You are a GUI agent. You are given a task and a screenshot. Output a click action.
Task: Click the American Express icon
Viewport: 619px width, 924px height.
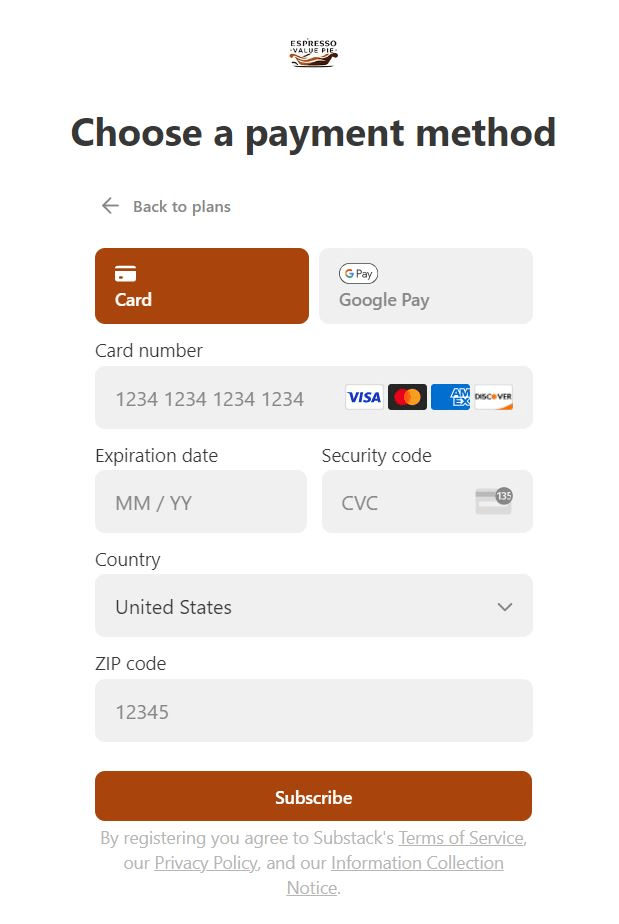(x=450, y=398)
